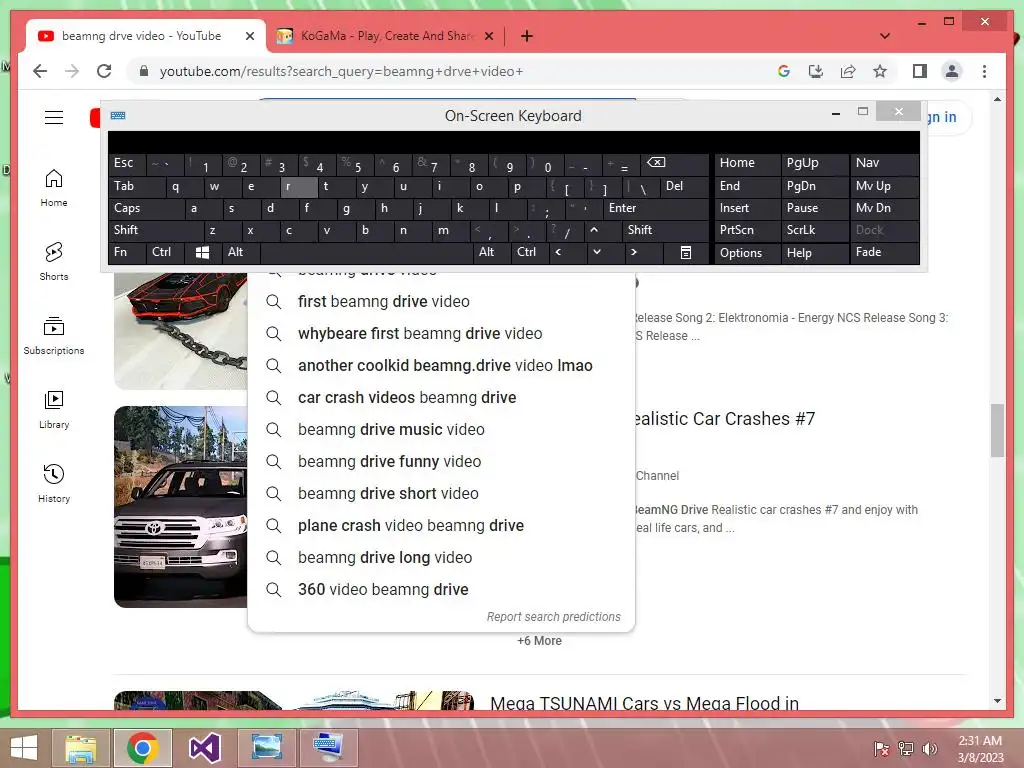Toggle Fade key on On-Screen Keyboard

coord(884,252)
